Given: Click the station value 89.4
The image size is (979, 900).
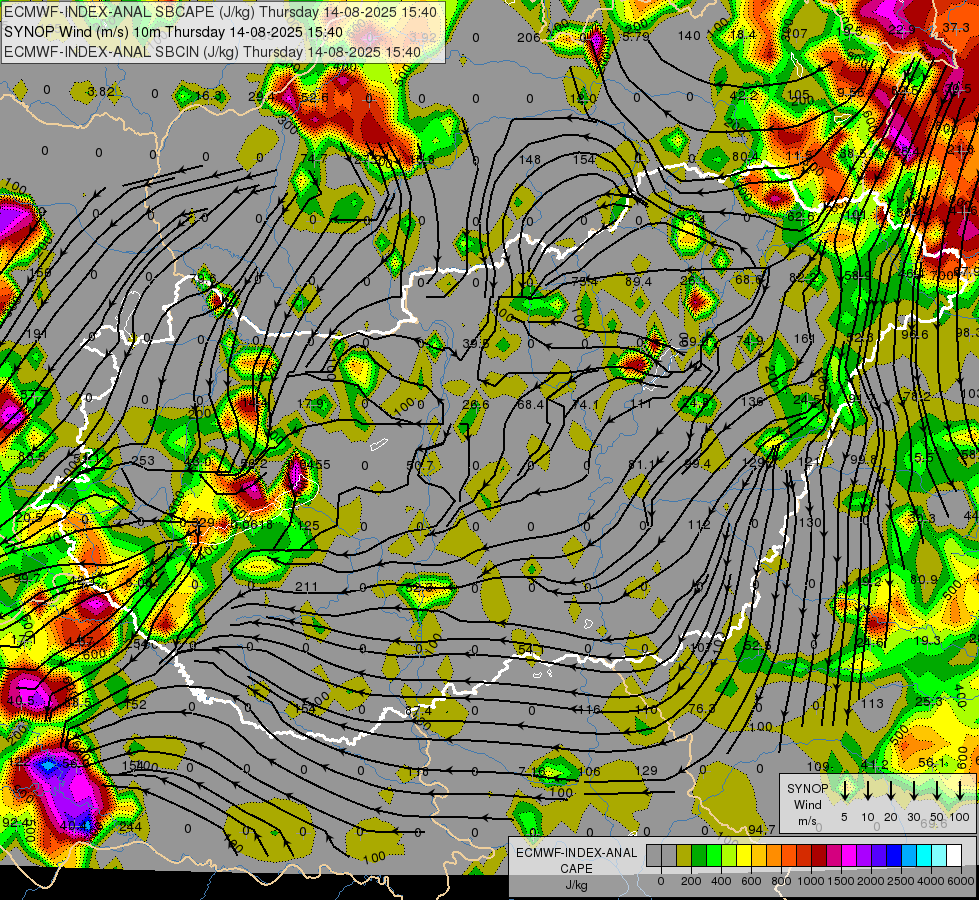Looking at the screenshot, I should click(x=638, y=282).
